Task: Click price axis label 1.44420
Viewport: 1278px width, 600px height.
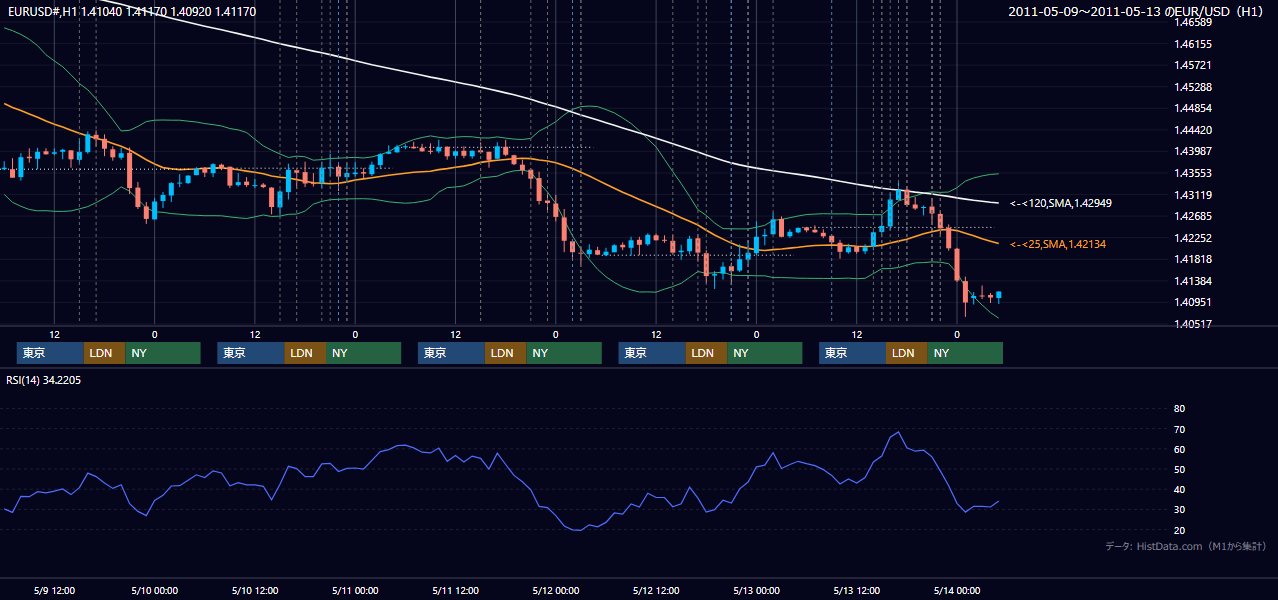Action: (1192, 130)
